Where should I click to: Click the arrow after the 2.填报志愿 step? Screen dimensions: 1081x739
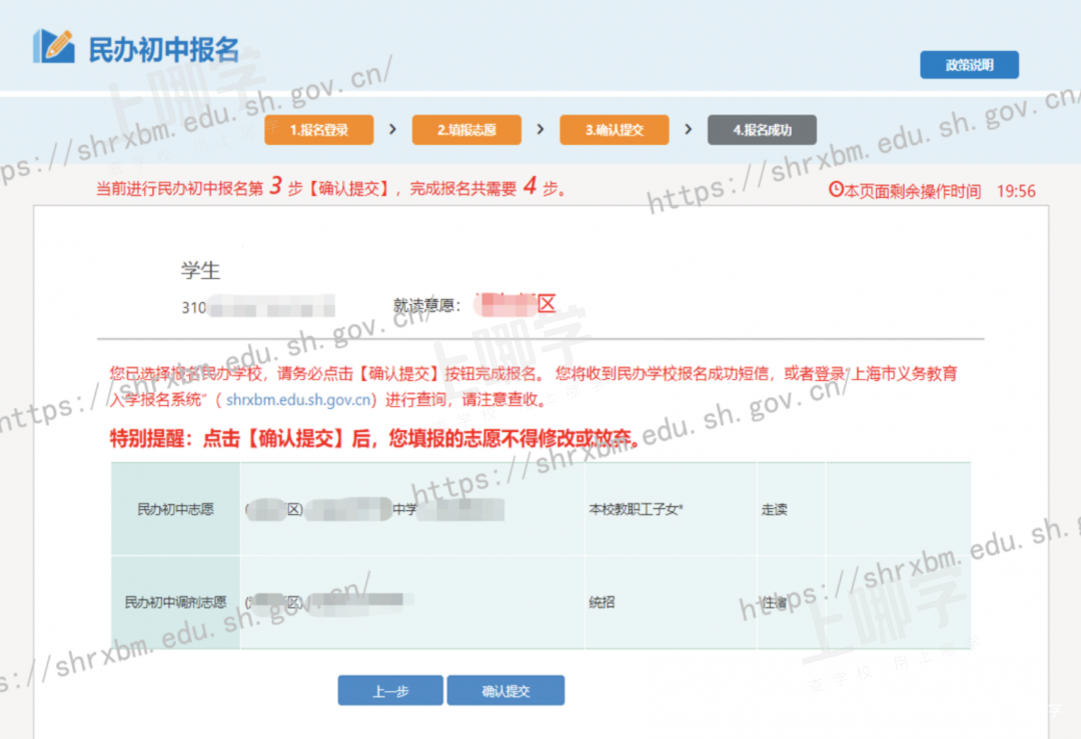coord(540,129)
